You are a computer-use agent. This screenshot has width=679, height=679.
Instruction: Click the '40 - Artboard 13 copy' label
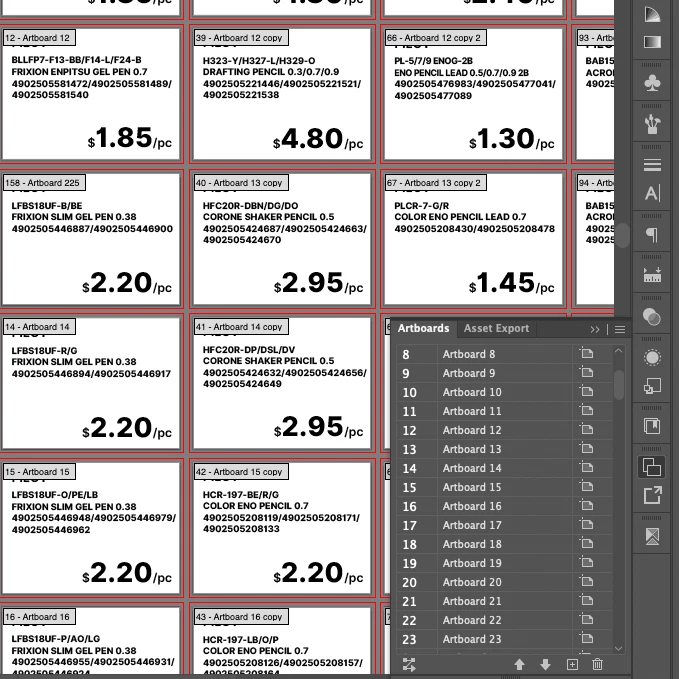[x=240, y=183]
